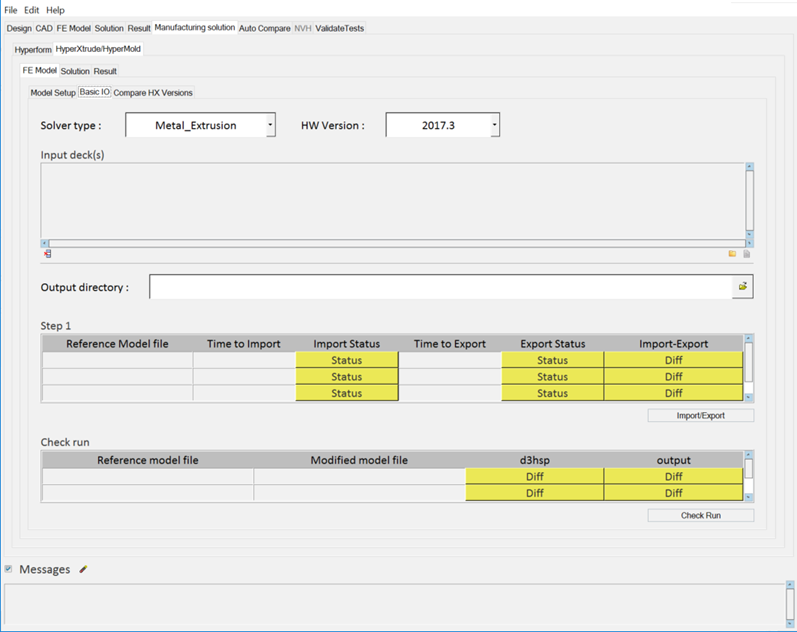Click the remove input deck icon
This screenshot has height=632, width=797.
tap(47, 254)
